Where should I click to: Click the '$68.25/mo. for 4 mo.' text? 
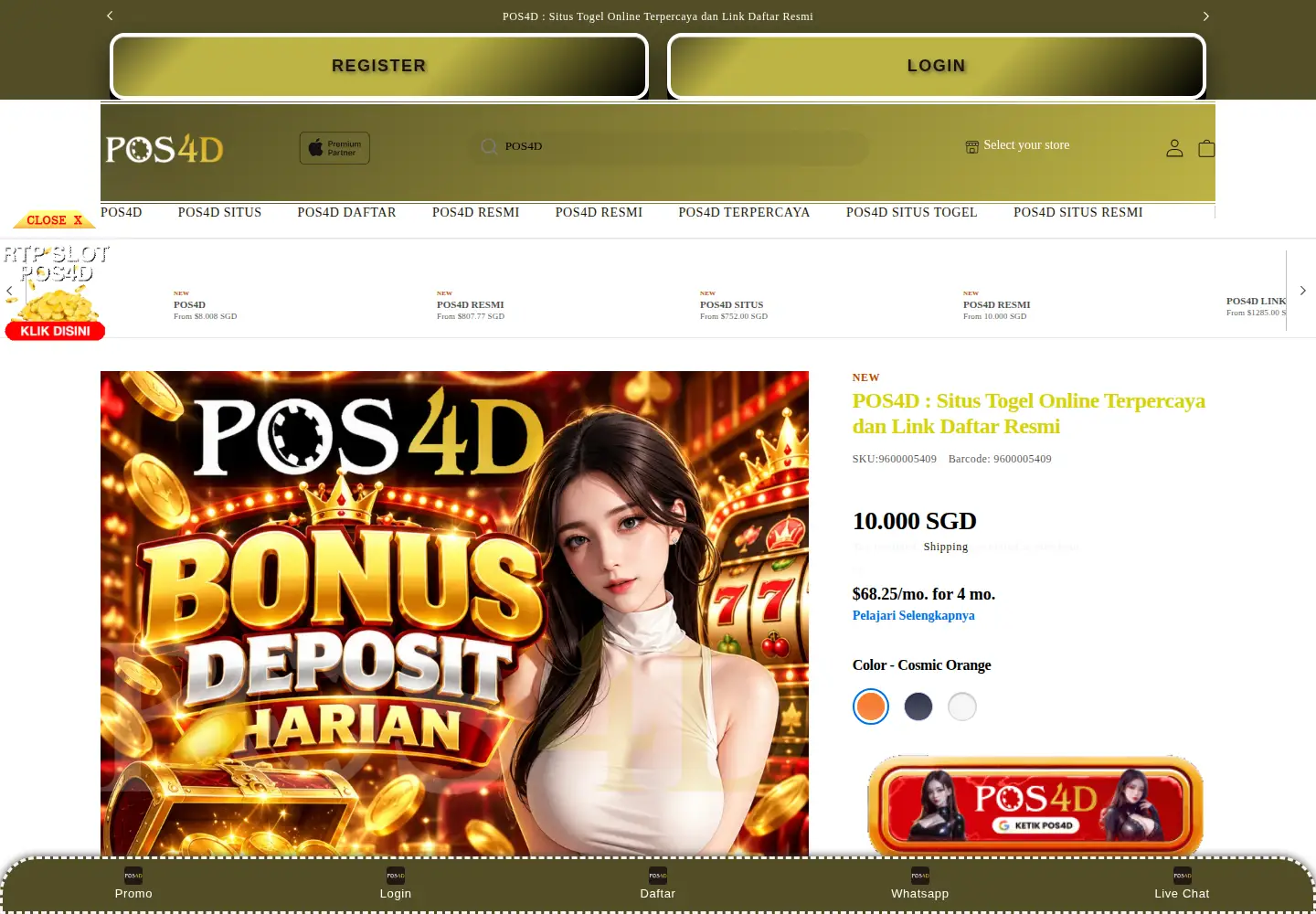[x=924, y=594]
